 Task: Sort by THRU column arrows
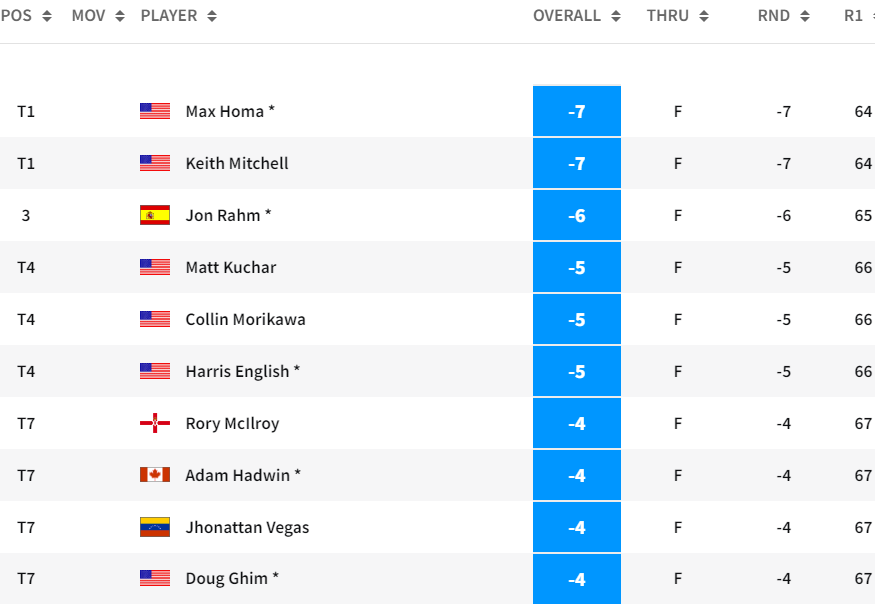[x=704, y=16]
